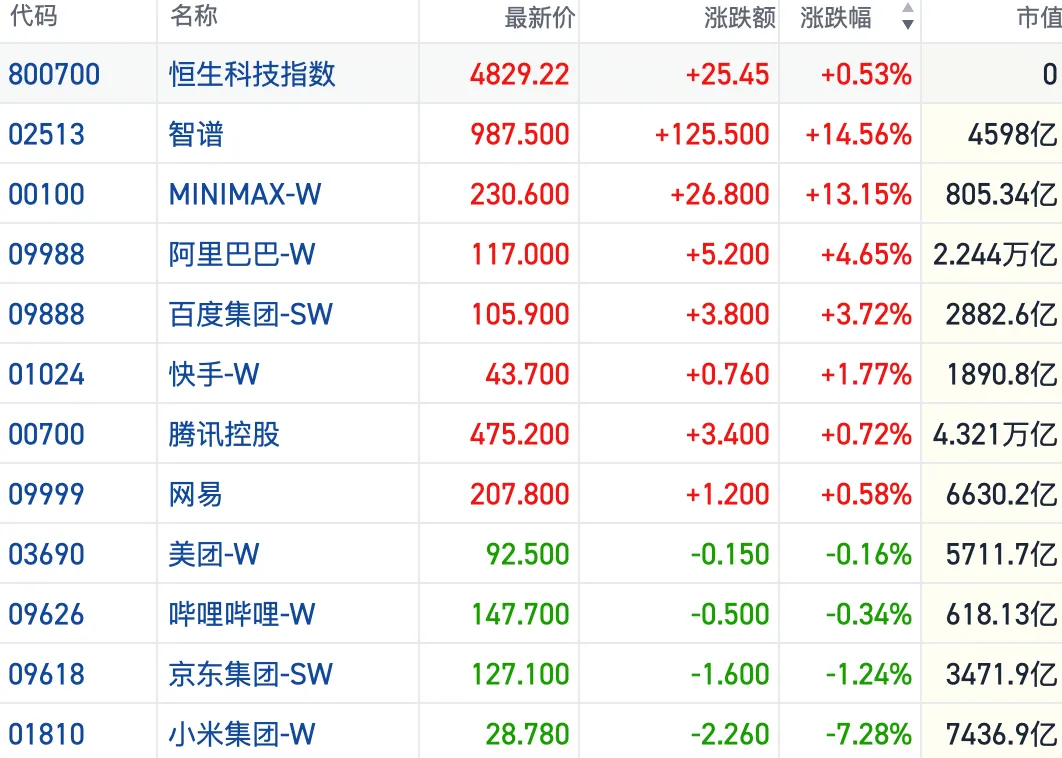
Task: Click stock code 00700
Action: (47, 434)
